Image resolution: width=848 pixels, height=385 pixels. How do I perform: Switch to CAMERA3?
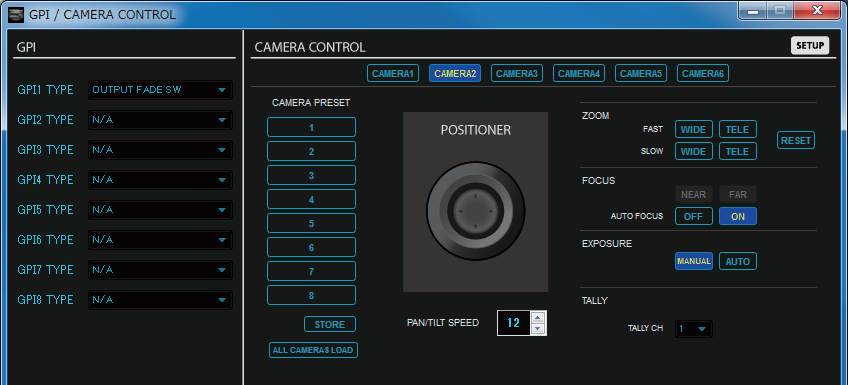tap(516, 74)
